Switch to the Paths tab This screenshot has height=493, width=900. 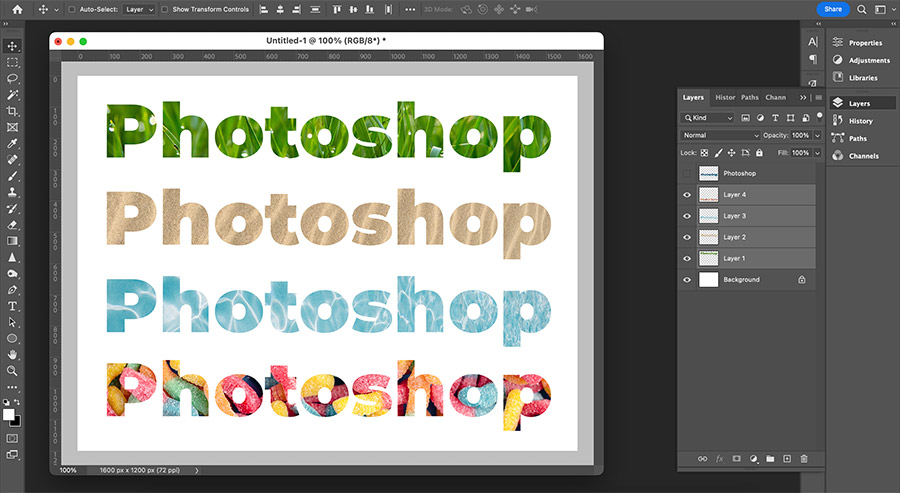tap(750, 98)
